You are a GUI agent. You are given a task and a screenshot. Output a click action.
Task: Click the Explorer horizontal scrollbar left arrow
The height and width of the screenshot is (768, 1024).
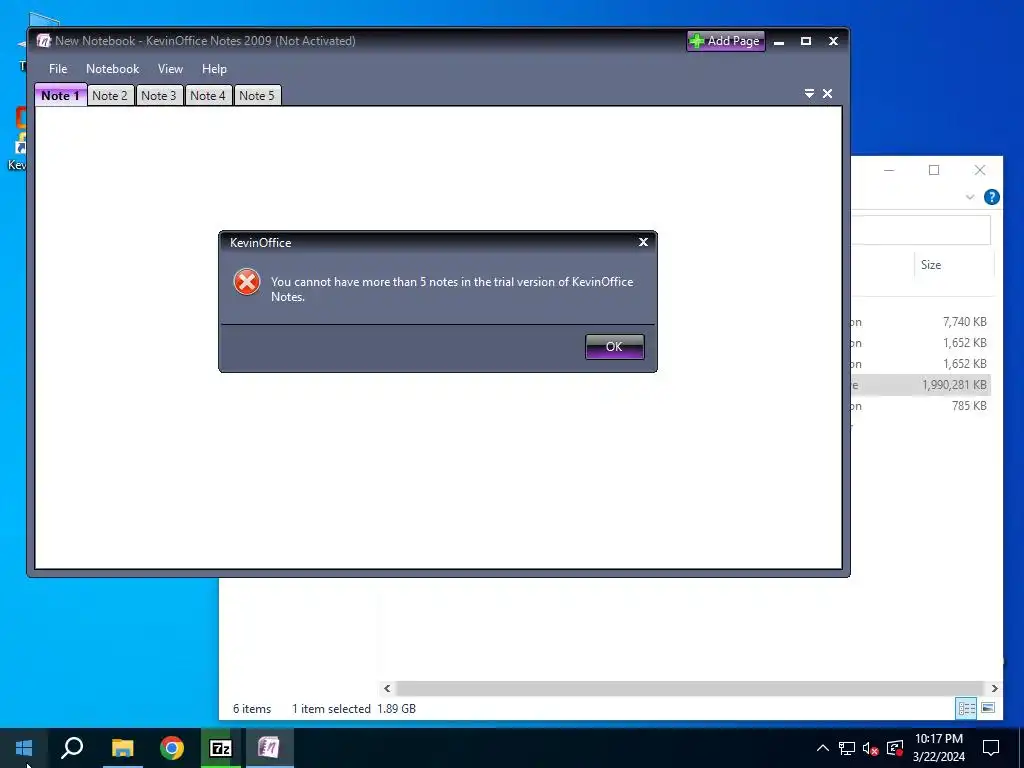pos(387,688)
